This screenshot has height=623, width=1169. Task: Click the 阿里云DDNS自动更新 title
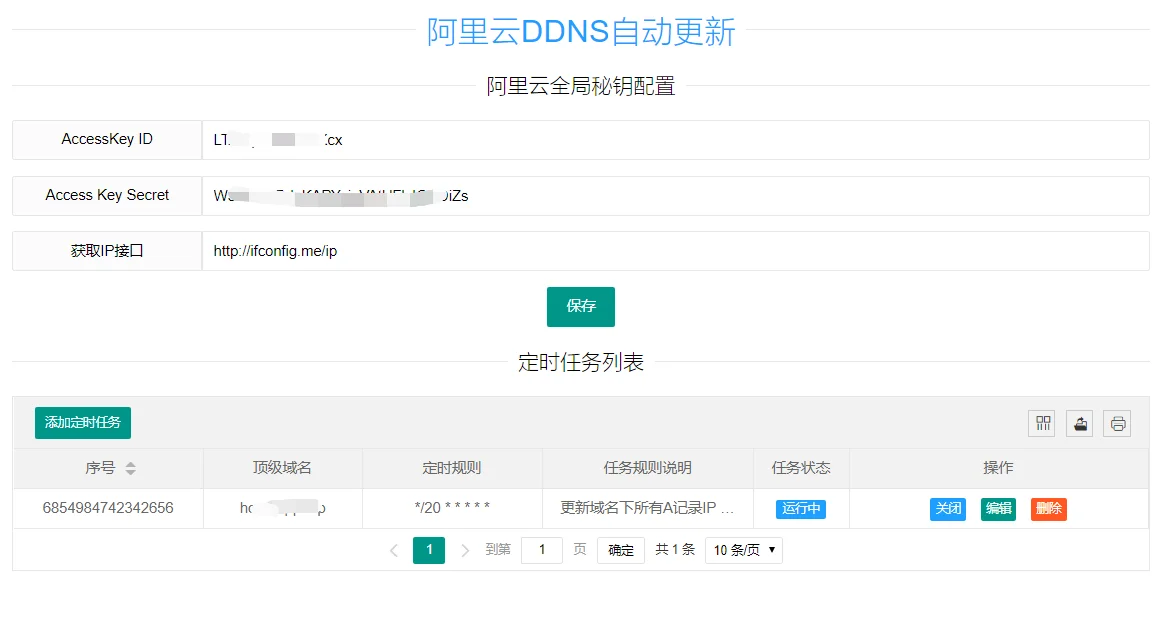581,32
